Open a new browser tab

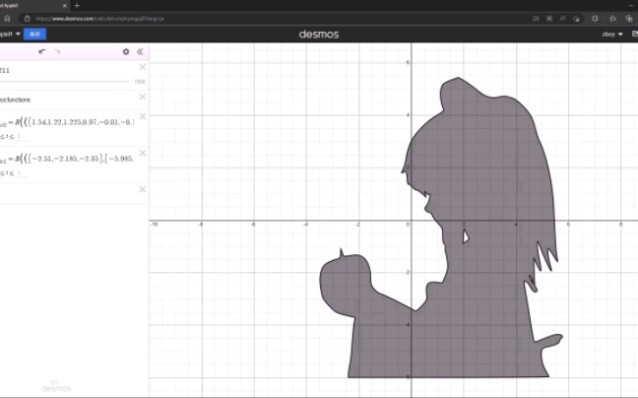point(77,5)
